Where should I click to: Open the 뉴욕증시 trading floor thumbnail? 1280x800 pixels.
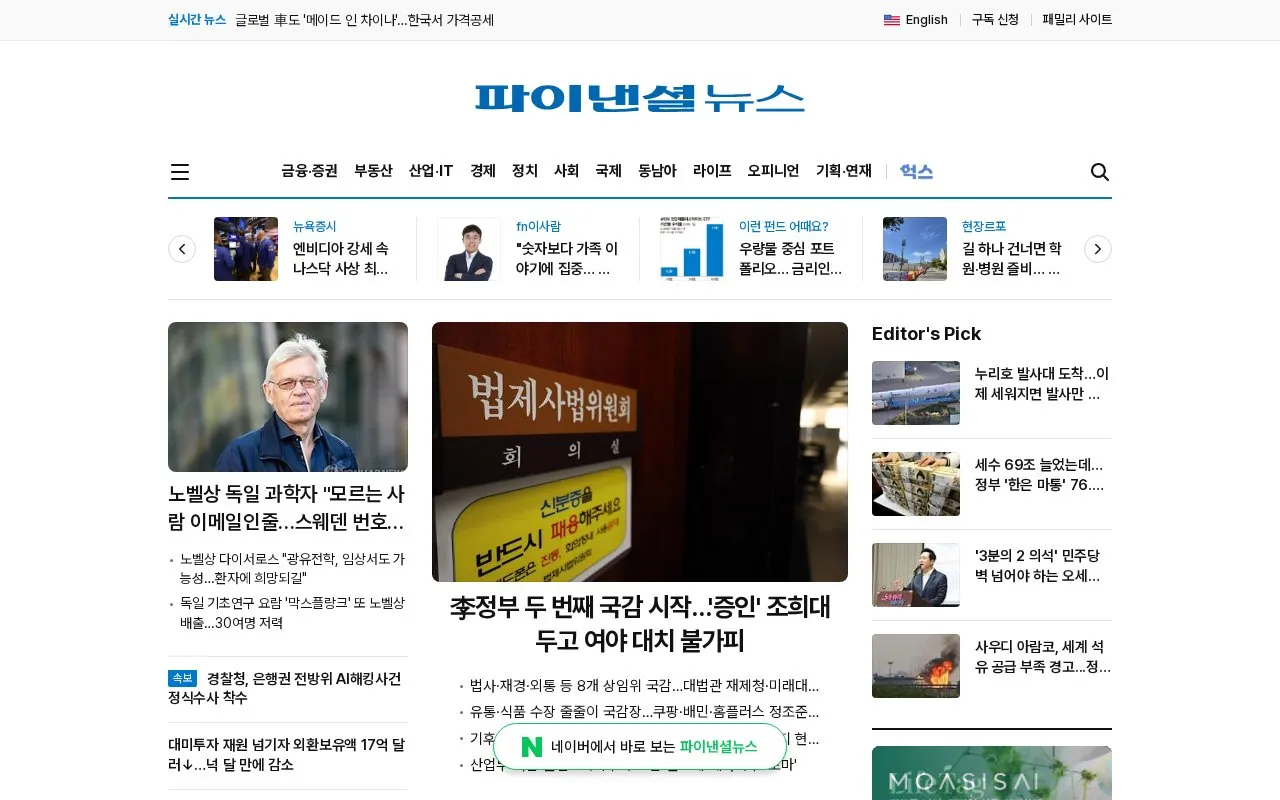(x=246, y=249)
